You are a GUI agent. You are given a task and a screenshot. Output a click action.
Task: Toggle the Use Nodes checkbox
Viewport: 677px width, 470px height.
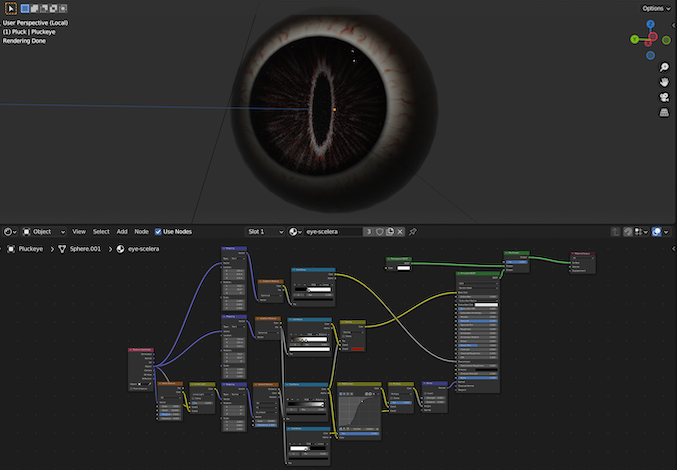point(159,231)
